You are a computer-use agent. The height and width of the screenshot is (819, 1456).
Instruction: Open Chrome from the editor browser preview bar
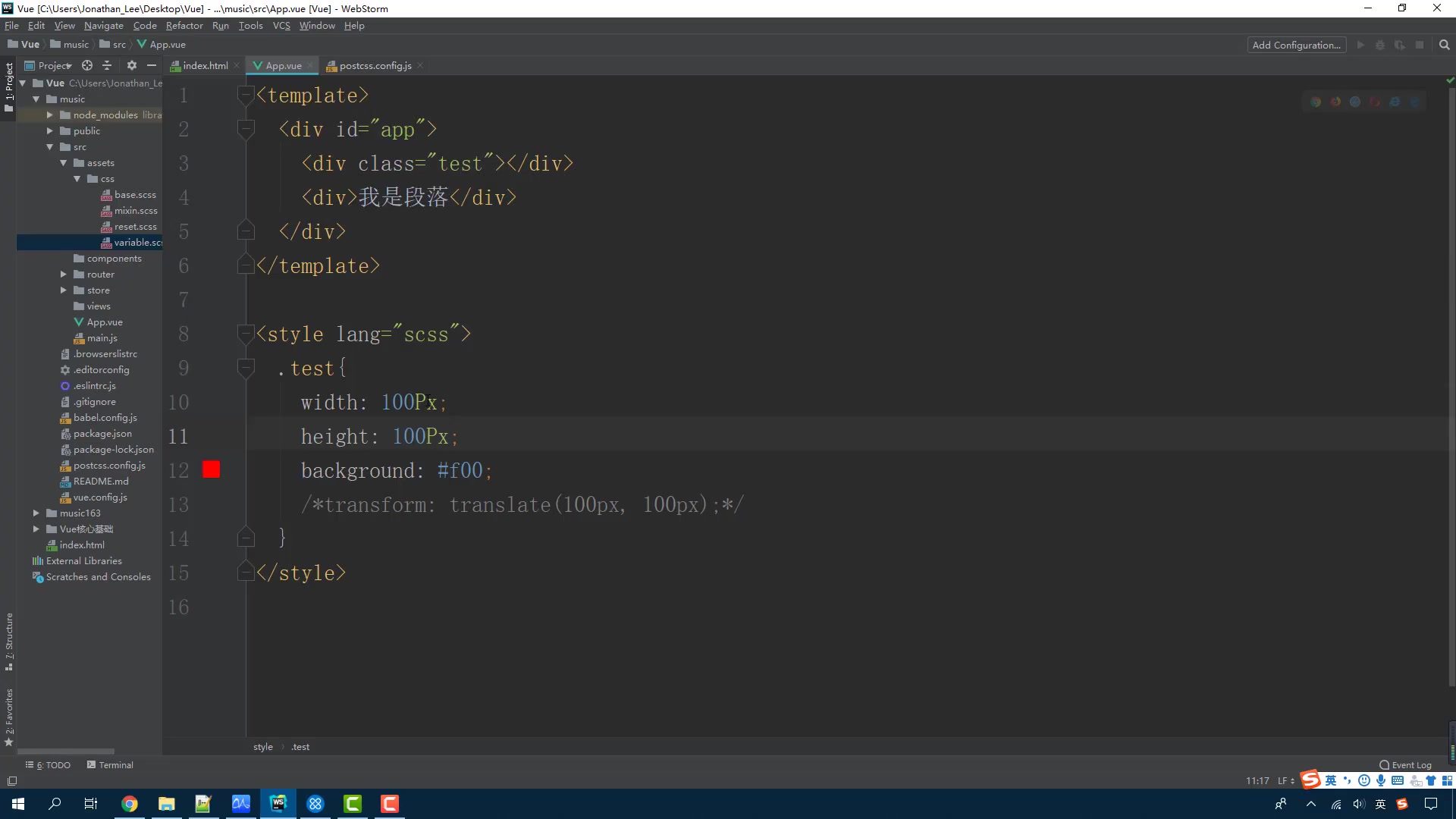pyautogui.click(x=1316, y=102)
